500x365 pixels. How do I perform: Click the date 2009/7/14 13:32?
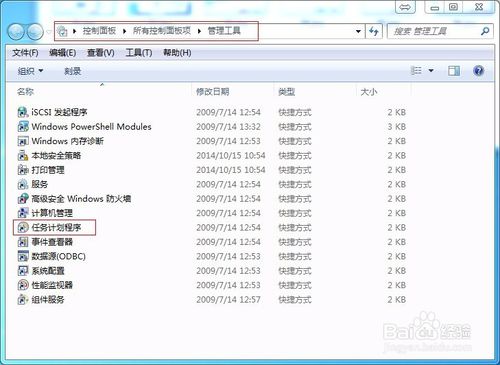(228, 127)
